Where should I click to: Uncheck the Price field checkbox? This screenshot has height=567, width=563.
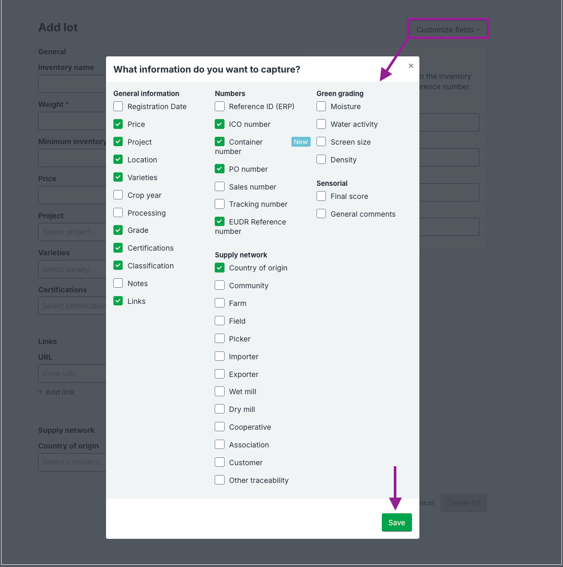click(x=118, y=124)
